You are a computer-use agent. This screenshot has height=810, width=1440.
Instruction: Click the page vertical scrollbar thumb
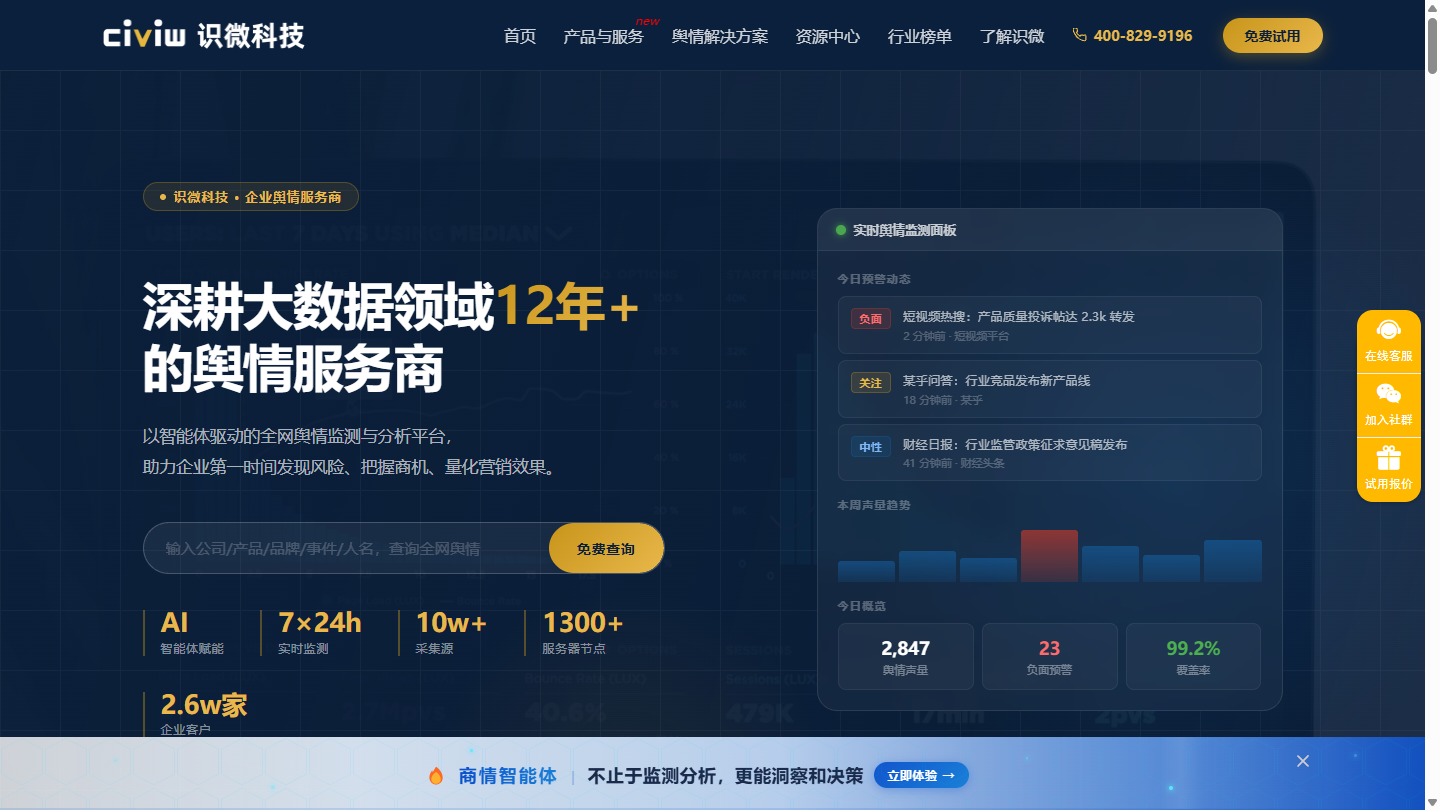tap(1432, 44)
